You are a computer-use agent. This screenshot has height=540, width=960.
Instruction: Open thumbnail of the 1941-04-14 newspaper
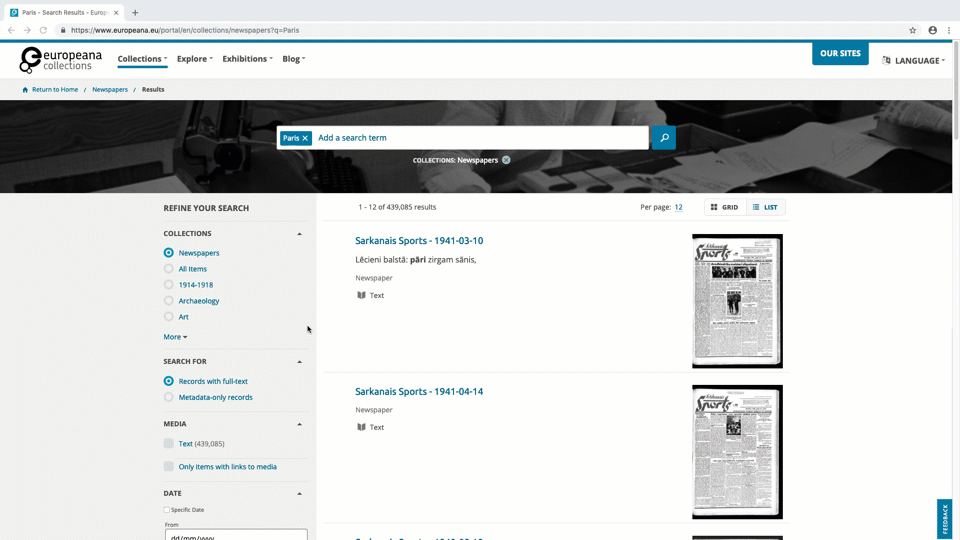(737, 452)
